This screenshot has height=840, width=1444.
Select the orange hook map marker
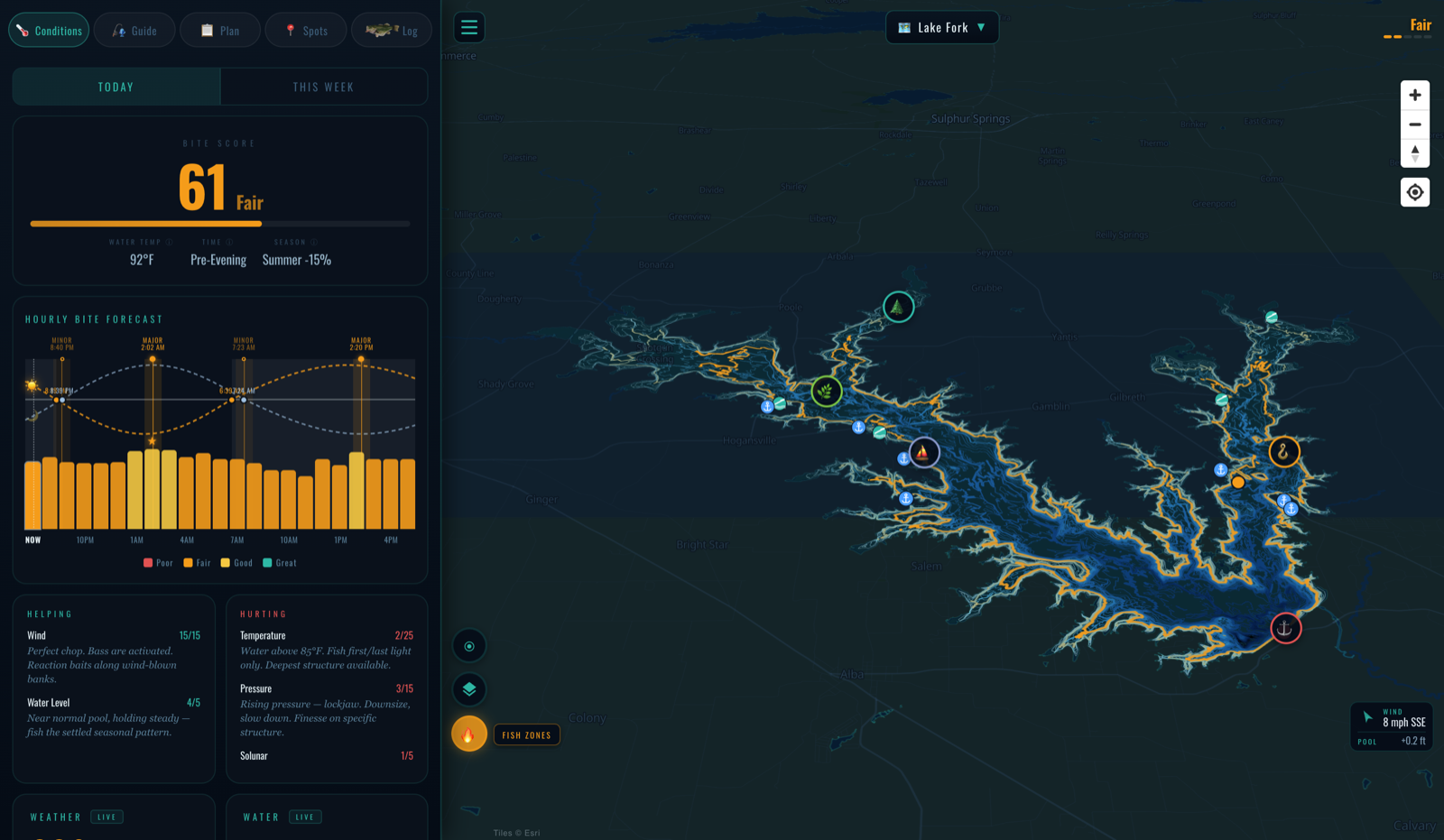tap(1284, 452)
